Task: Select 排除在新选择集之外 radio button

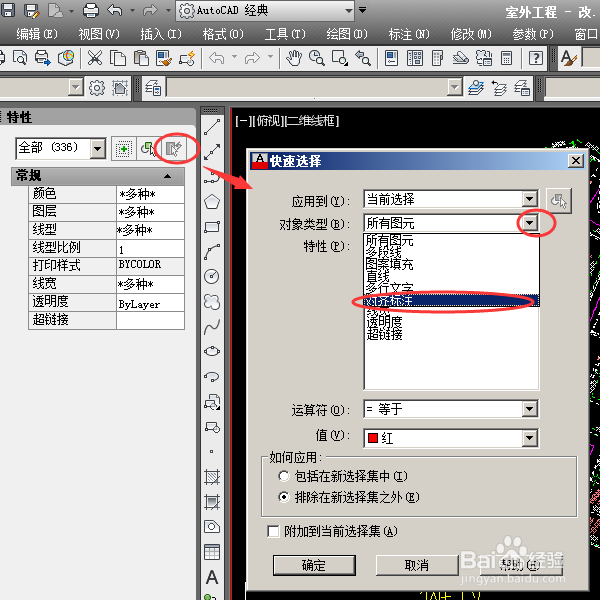Action: coord(284,497)
